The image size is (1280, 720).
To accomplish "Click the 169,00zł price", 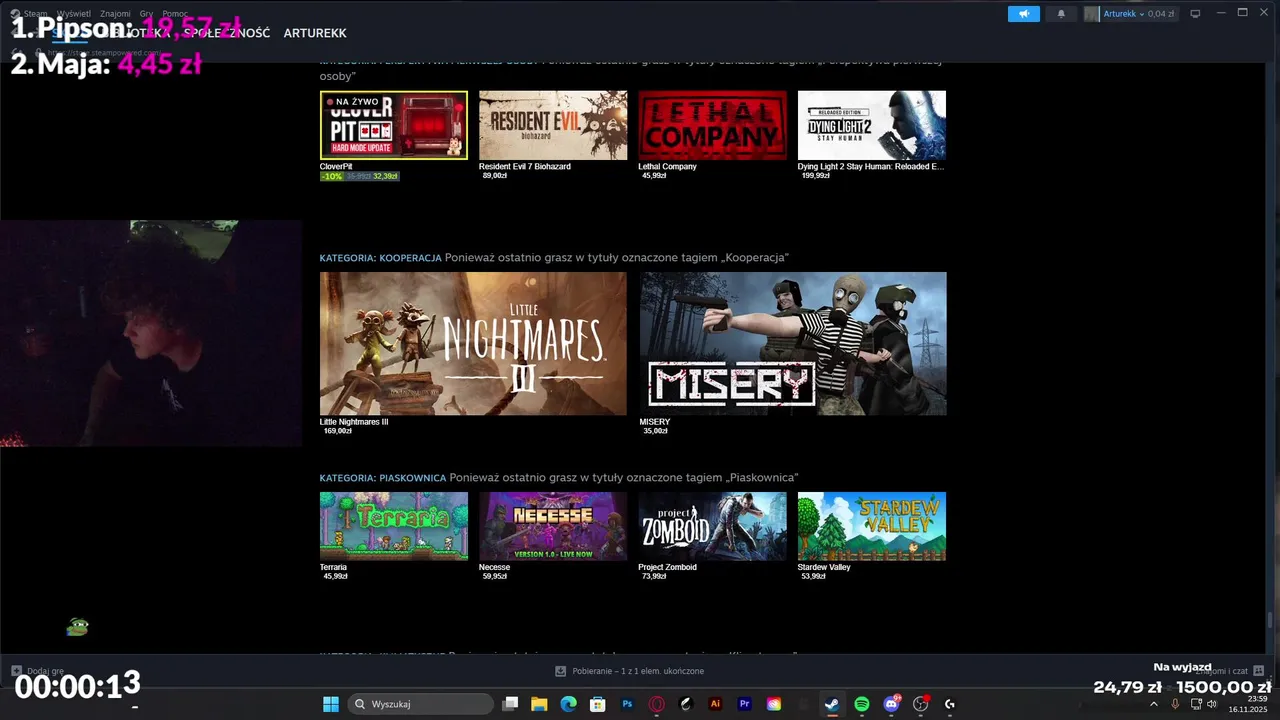I will point(338,431).
